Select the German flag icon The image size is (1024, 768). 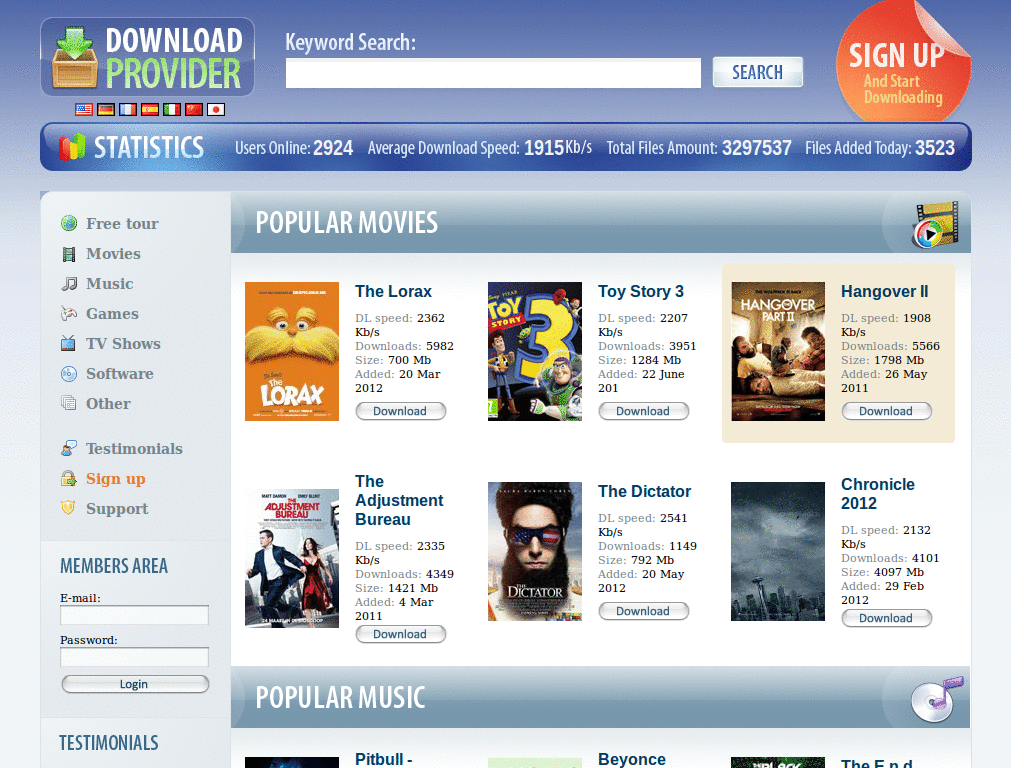click(x=106, y=110)
